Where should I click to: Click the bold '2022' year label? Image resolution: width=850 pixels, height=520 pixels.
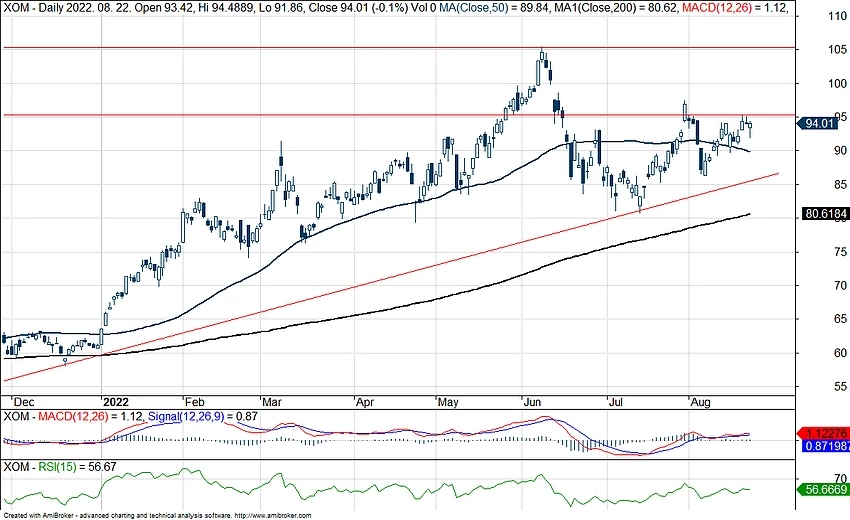tap(116, 402)
